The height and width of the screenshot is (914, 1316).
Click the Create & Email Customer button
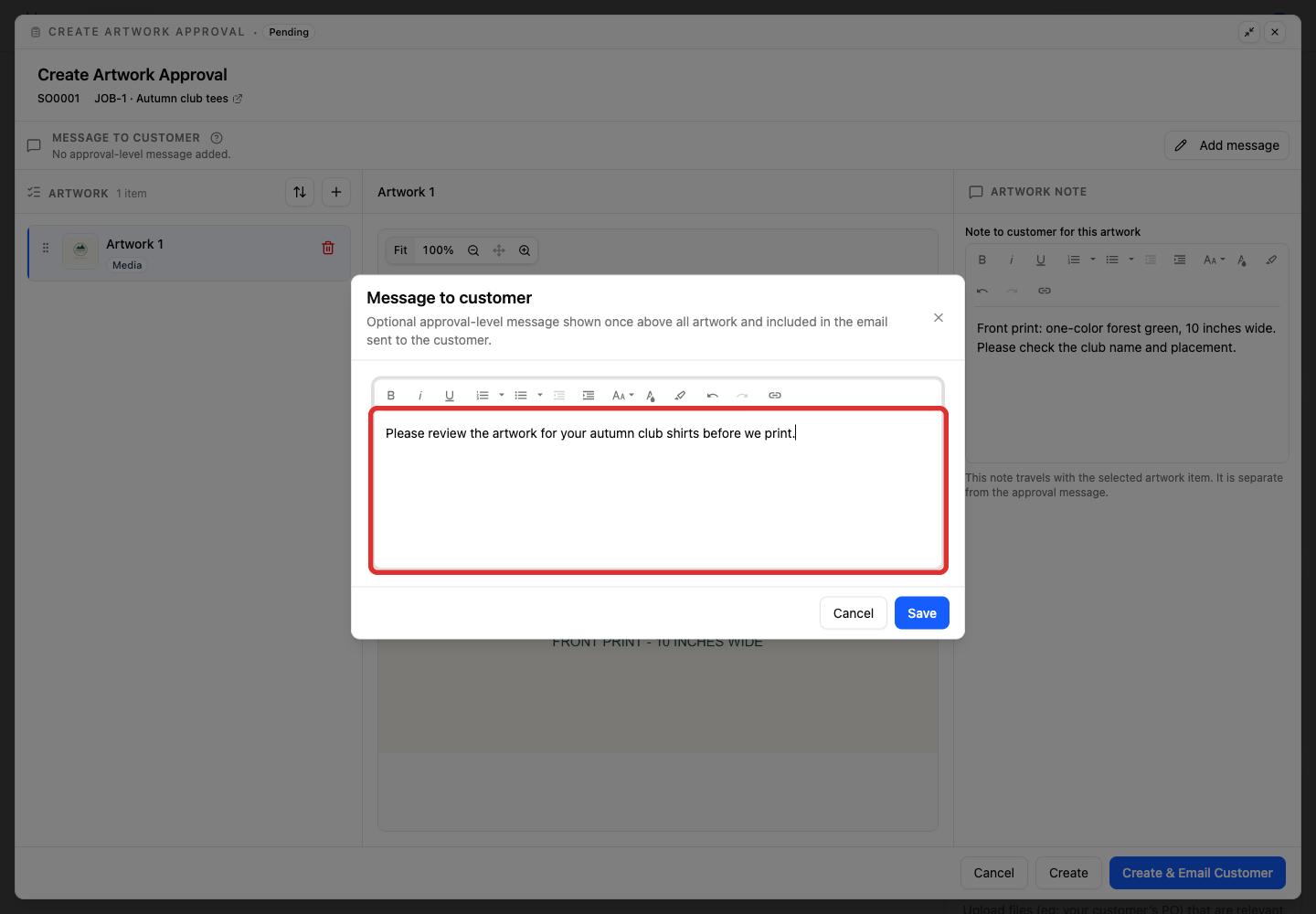coord(1197,873)
